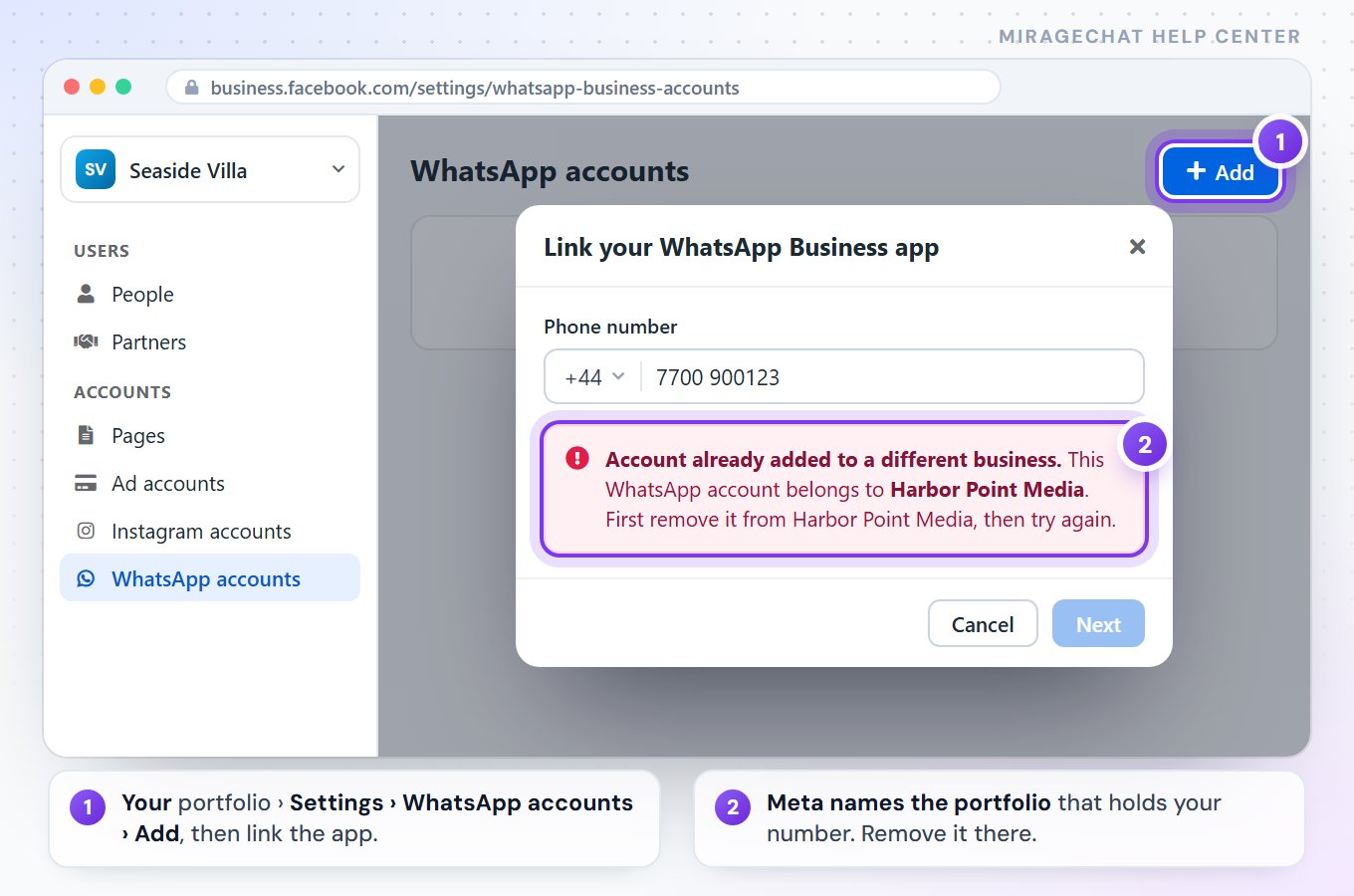Click the Instagram accounts camera icon
Image resolution: width=1354 pixels, height=896 pixels.
click(x=86, y=531)
